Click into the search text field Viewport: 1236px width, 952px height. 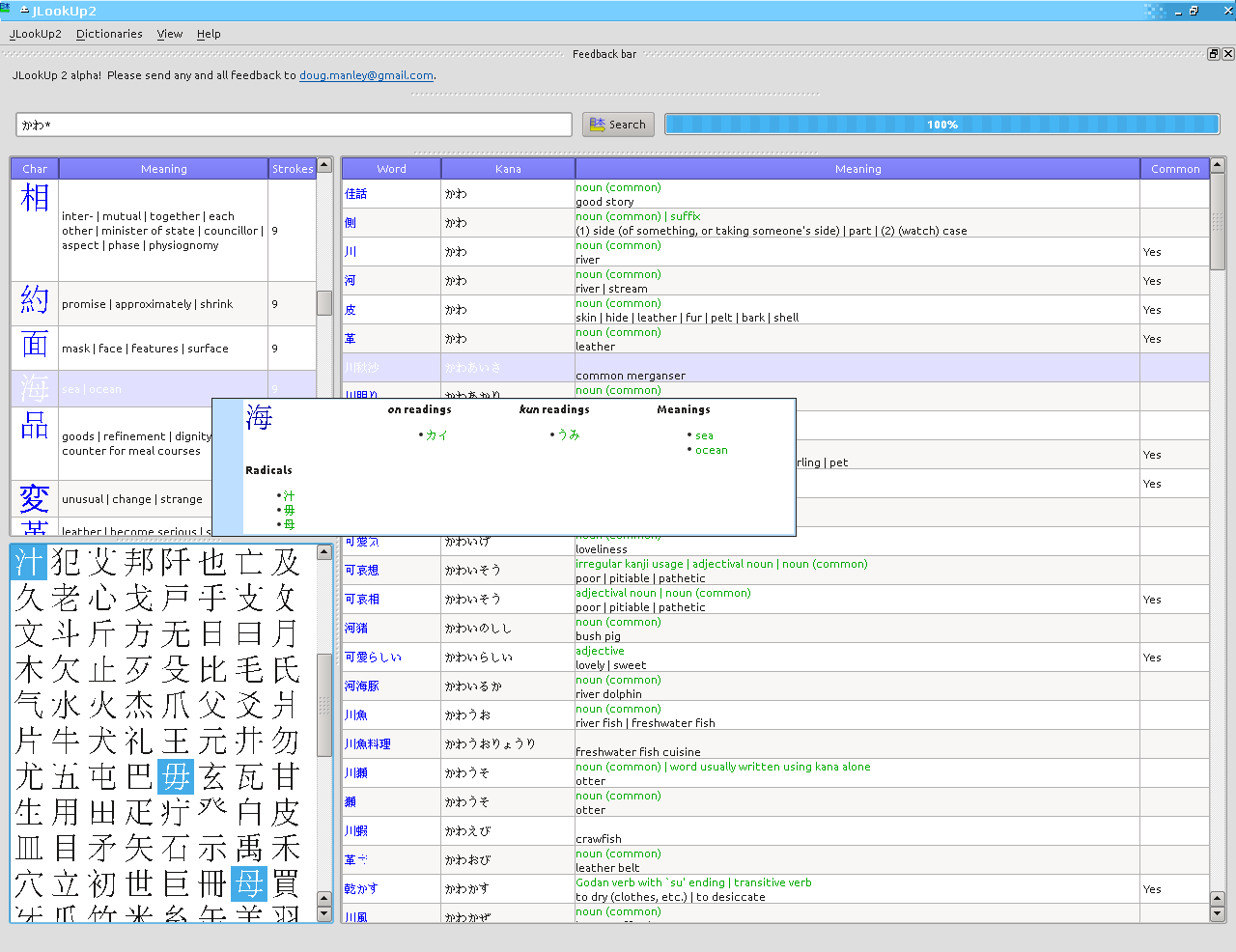pos(295,125)
